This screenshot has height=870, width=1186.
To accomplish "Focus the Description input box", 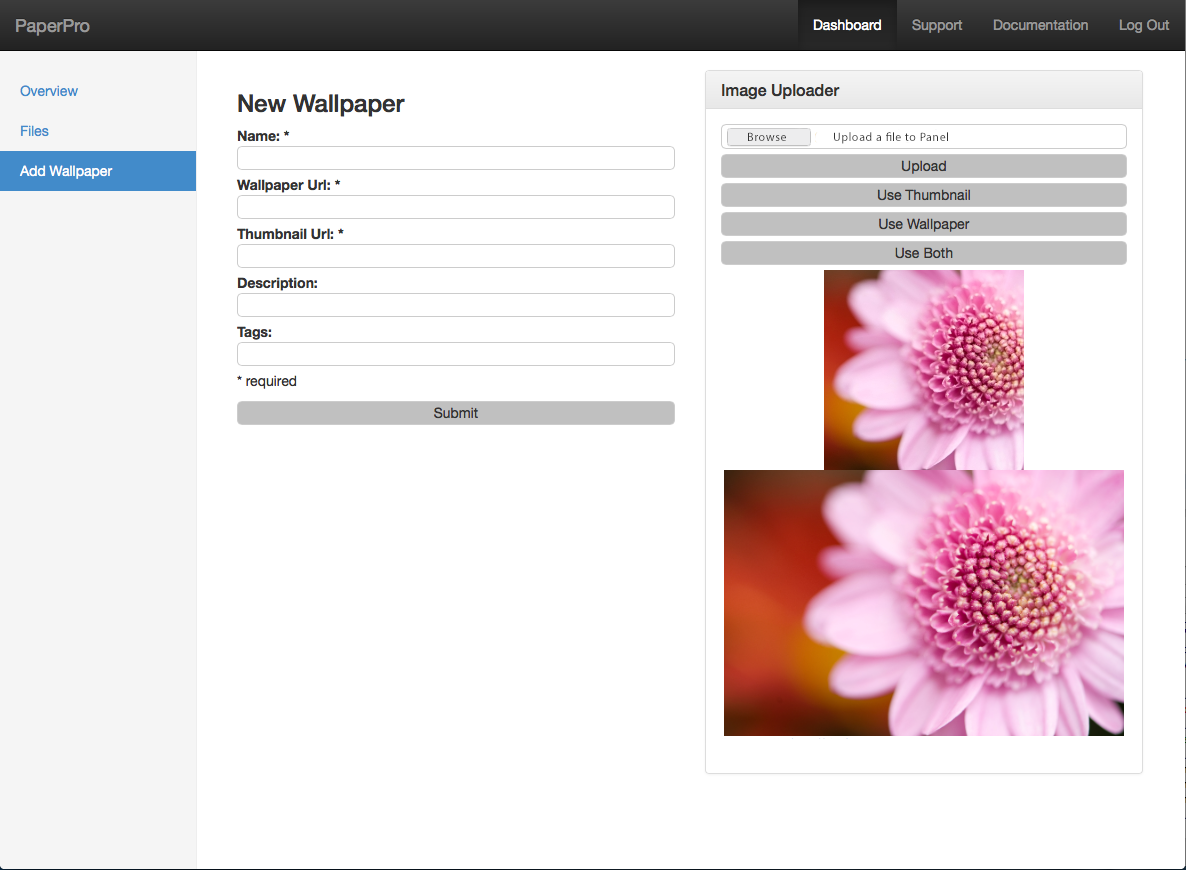I will click(x=455, y=305).
